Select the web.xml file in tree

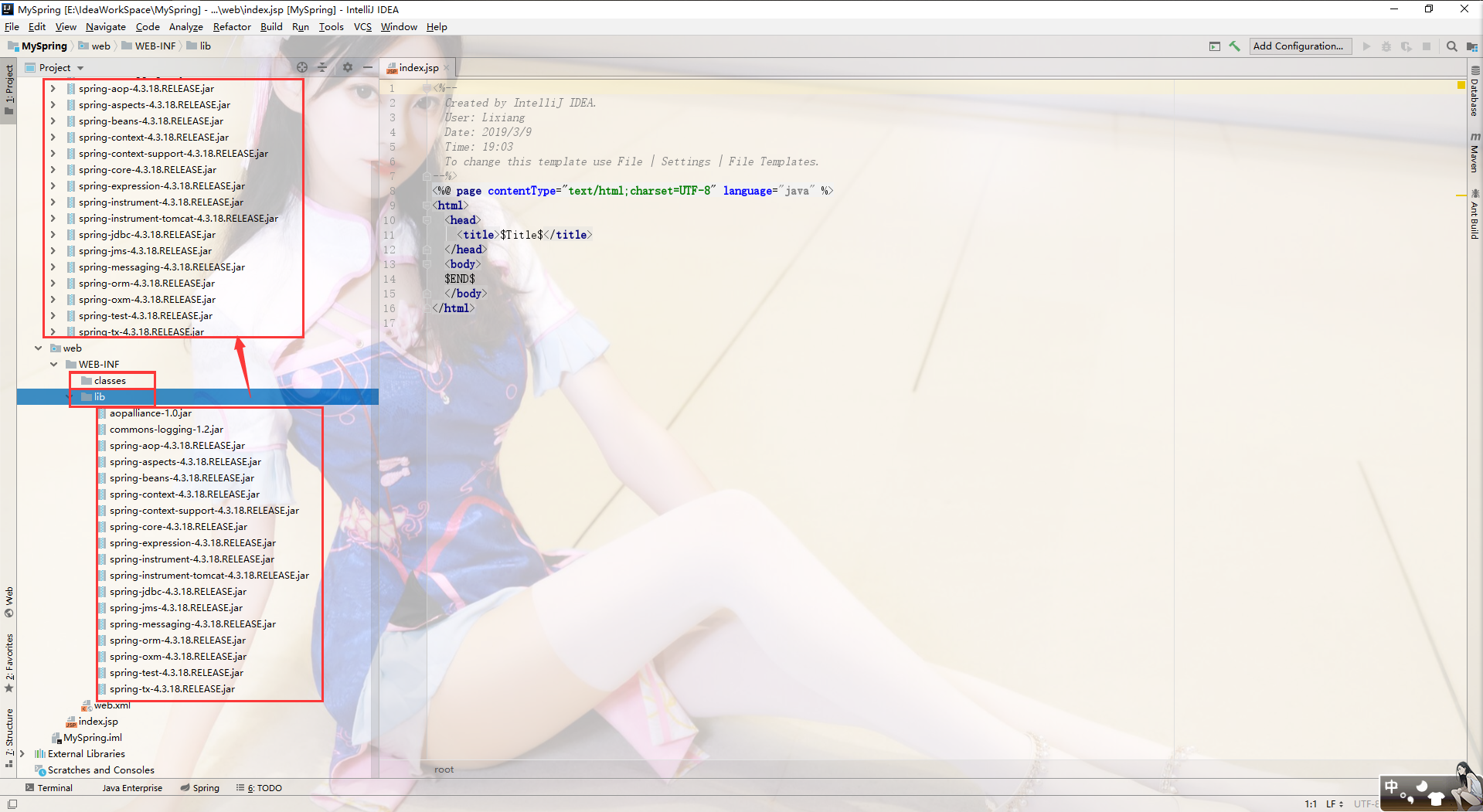pos(112,705)
